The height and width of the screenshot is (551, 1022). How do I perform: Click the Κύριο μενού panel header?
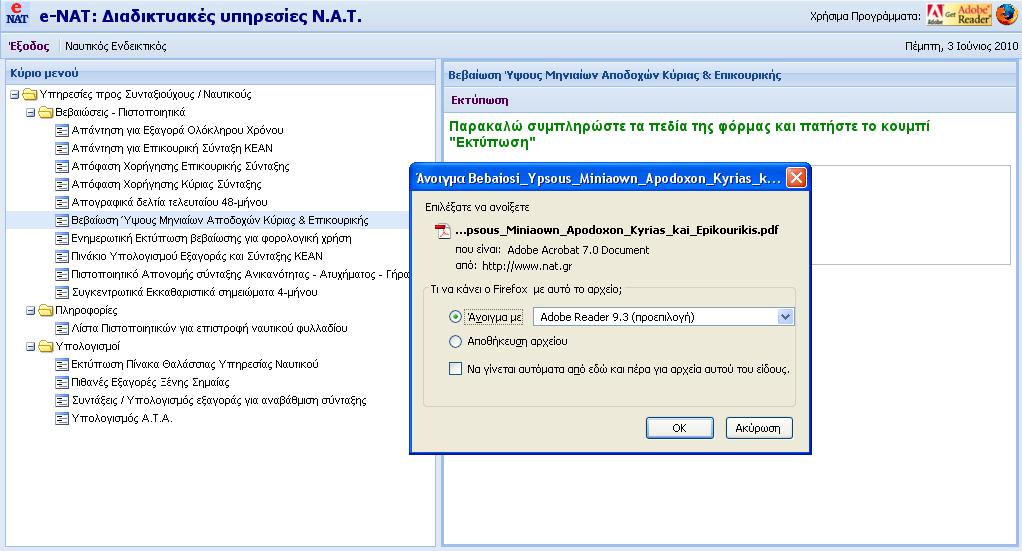pyautogui.click(x=220, y=73)
